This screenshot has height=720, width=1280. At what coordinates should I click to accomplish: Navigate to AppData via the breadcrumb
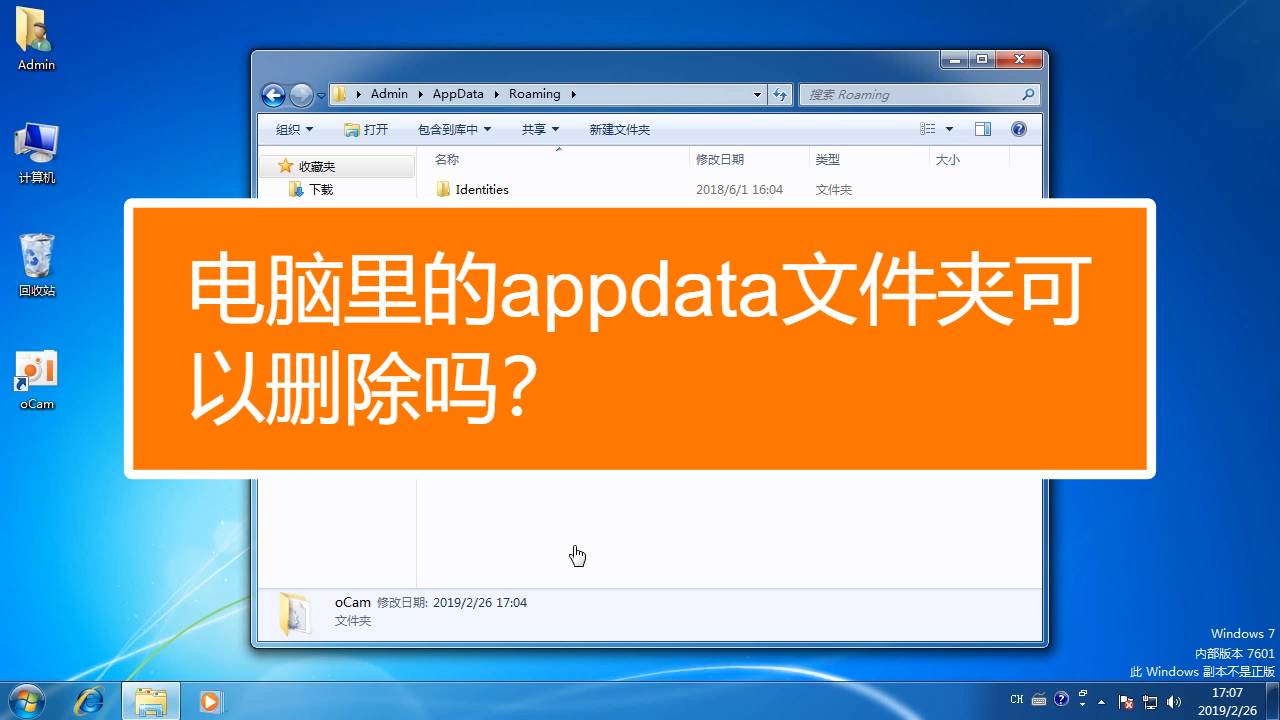point(458,93)
